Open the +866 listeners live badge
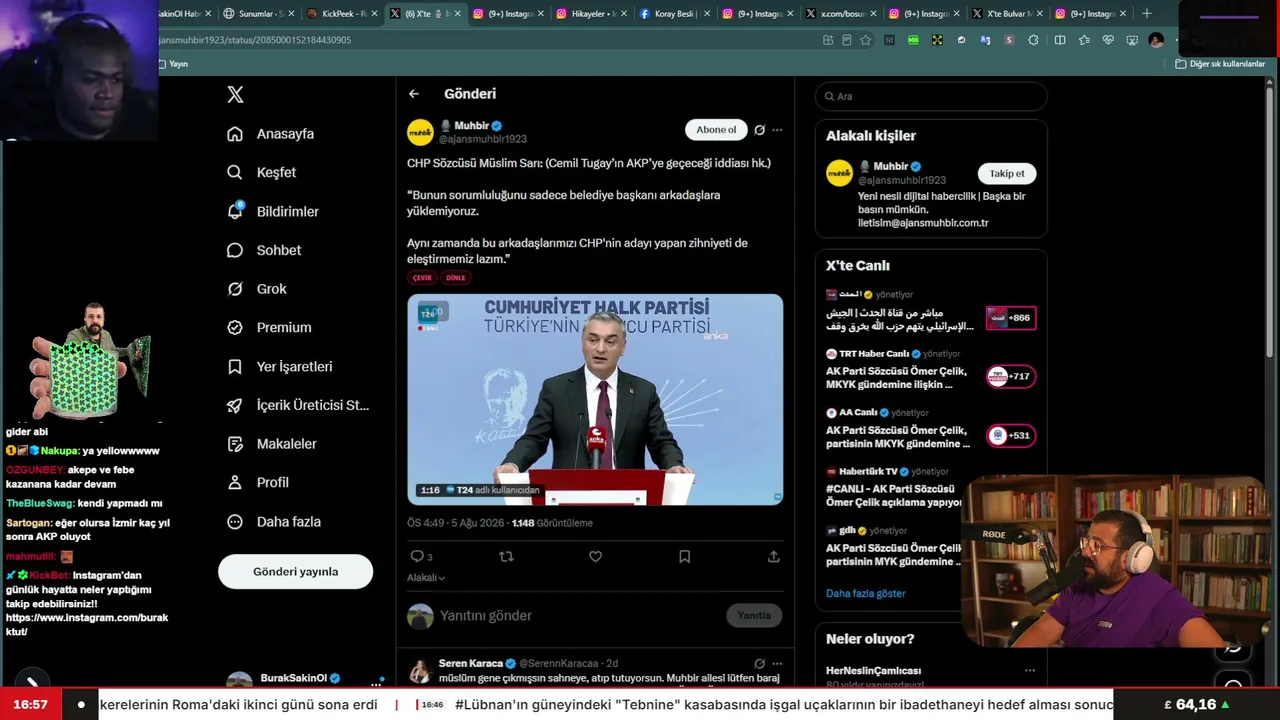Image resolution: width=1280 pixels, height=720 pixels. click(1011, 318)
